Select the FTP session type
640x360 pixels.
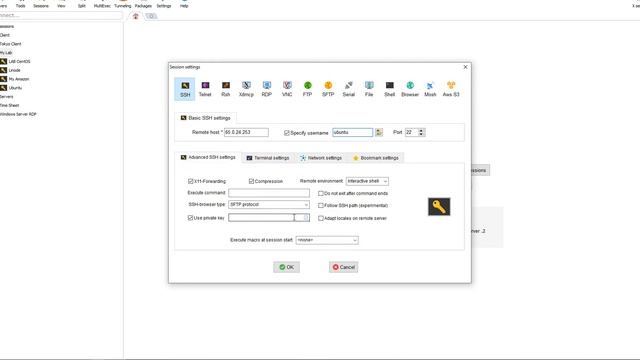click(307, 89)
